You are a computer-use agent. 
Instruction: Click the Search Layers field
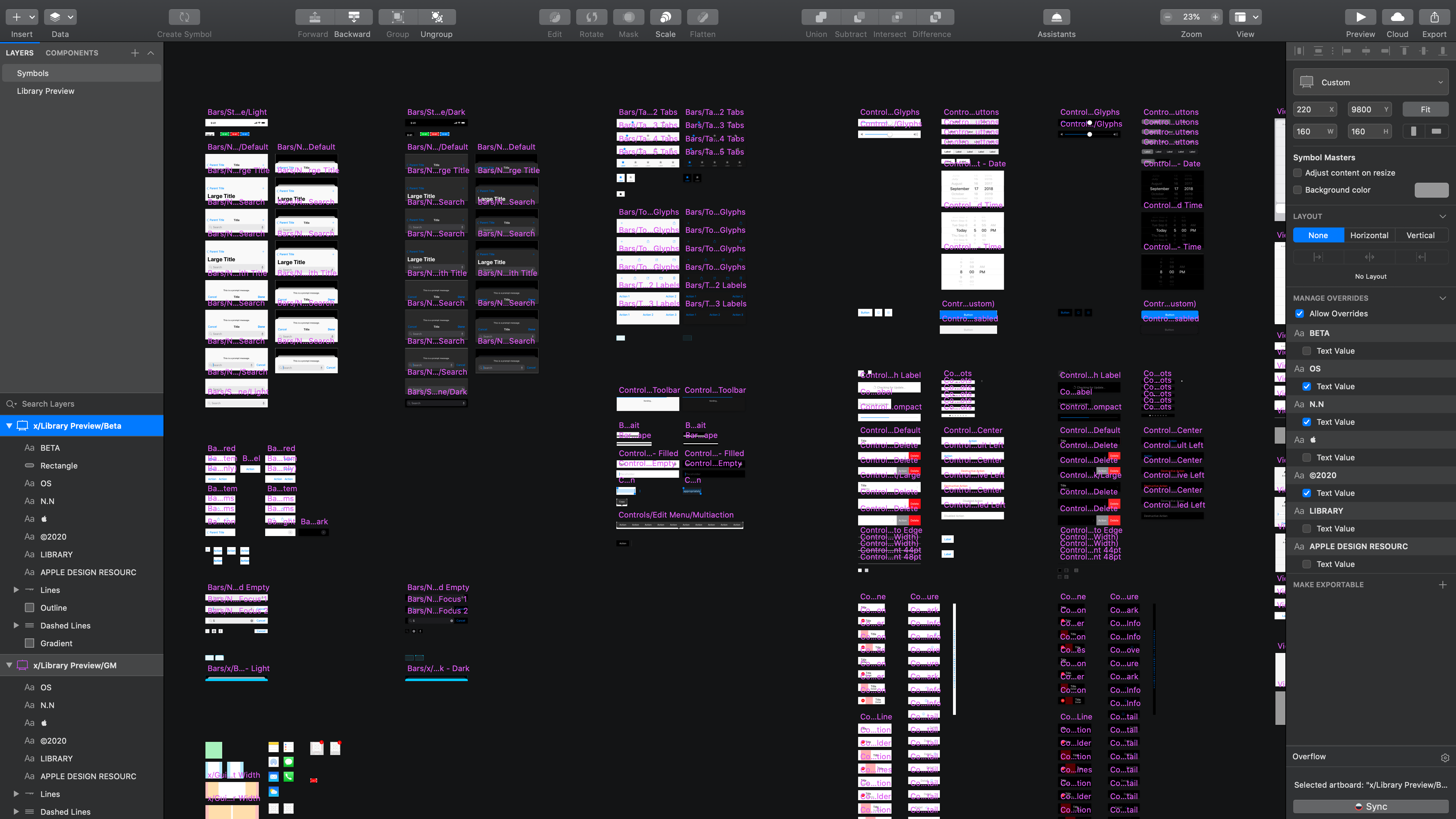coord(82,404)
